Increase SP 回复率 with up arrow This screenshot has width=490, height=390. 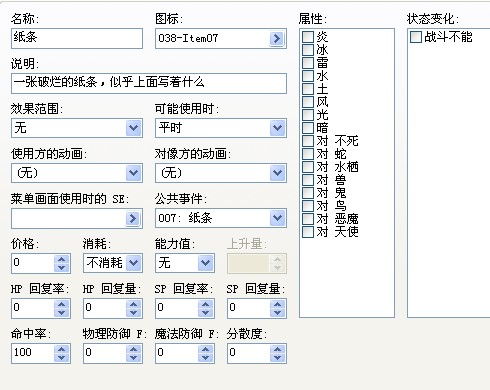point(206,304)
